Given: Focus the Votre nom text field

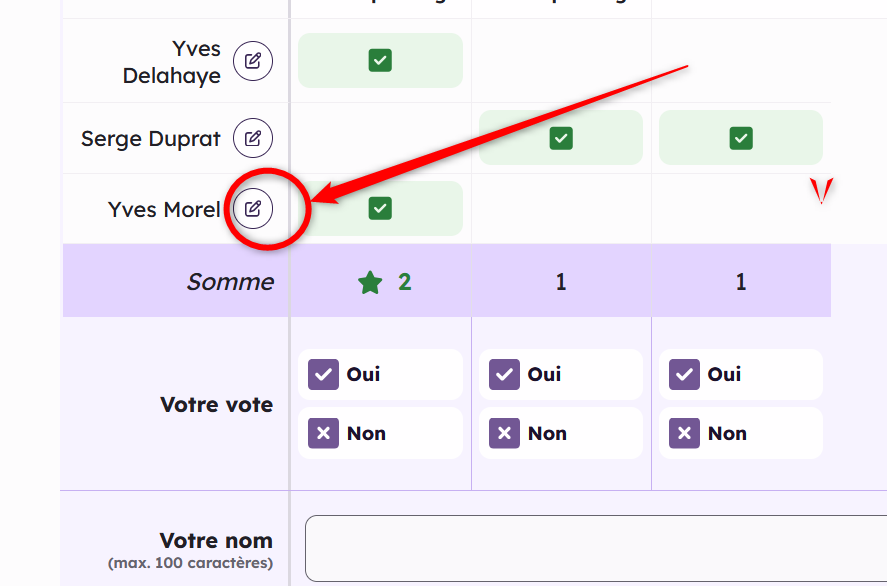Looking at the screenshot, I should coord(595,548).
